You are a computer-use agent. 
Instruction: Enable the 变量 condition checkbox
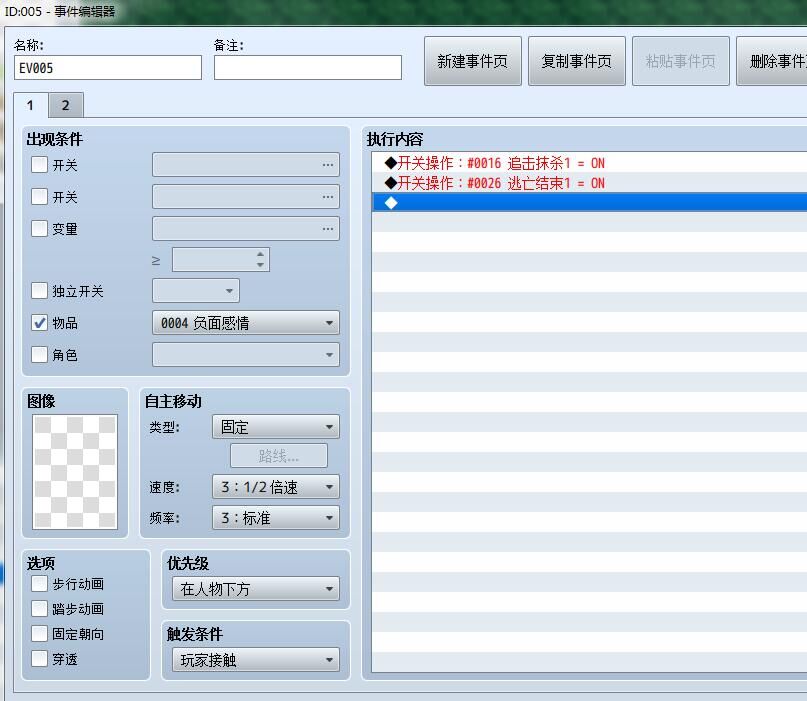click(x=39, y=229)
